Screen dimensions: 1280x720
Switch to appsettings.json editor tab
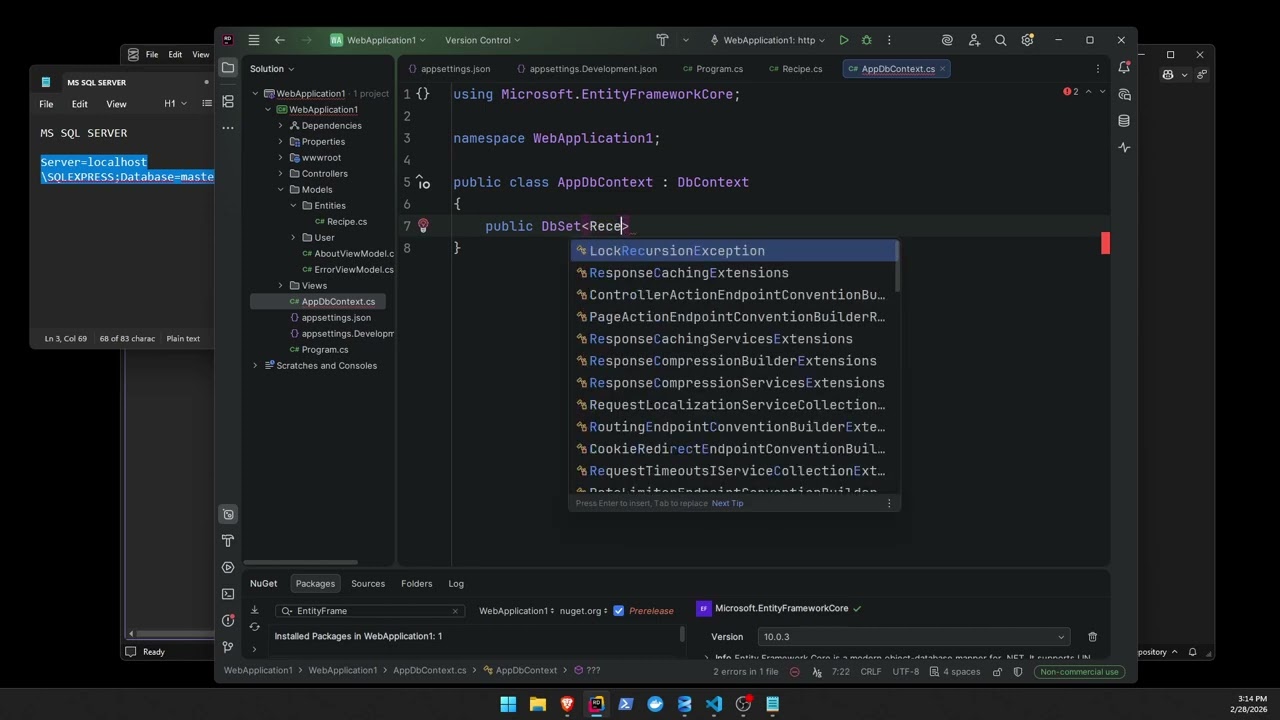[449, 69]
